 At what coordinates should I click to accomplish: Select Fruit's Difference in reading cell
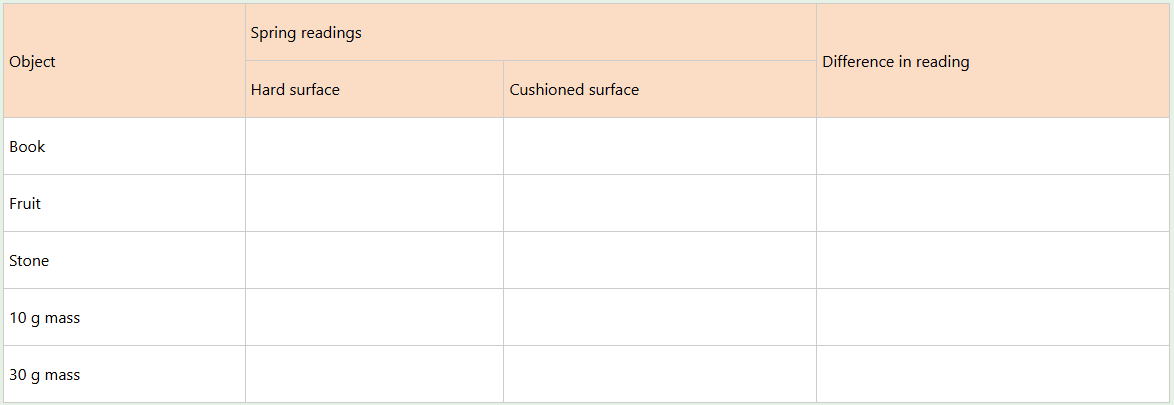click(992, 204)
